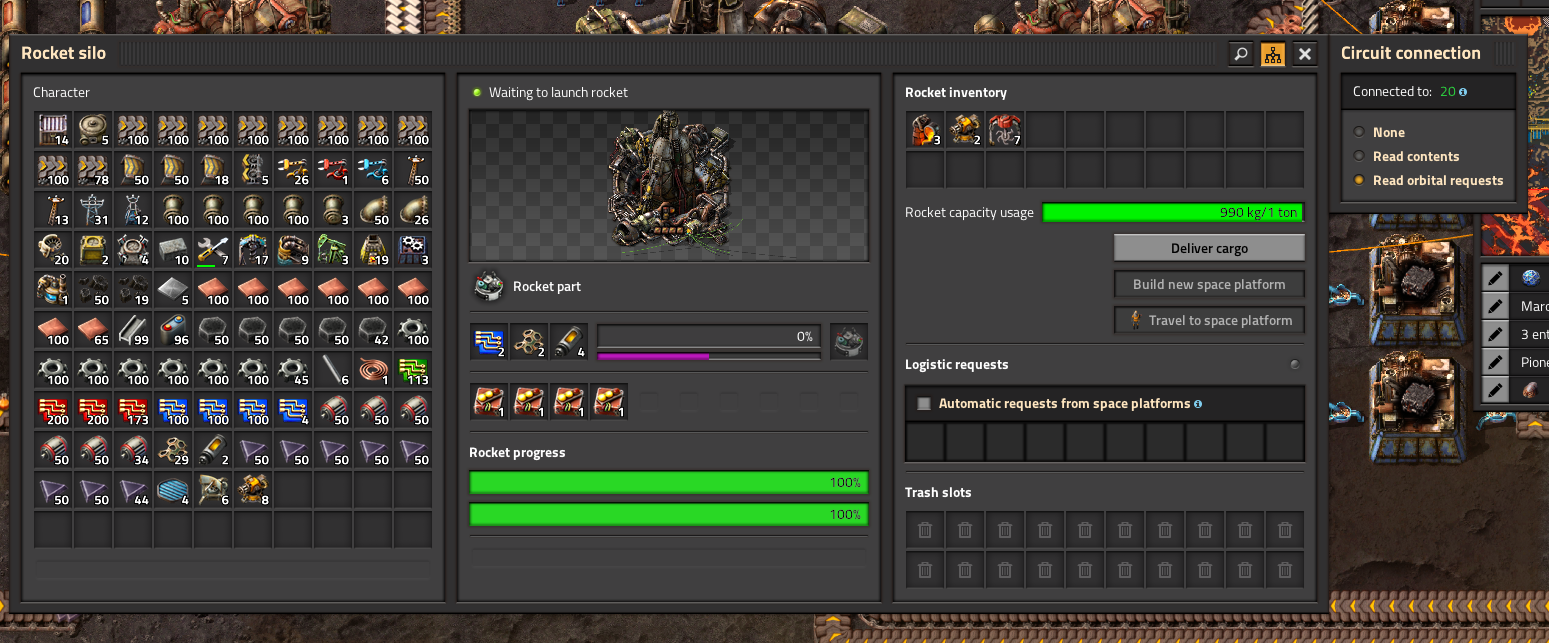Pick up the underground belt stack of 18
Viewport: 1549px width, 643px height.
coord(213,169)
